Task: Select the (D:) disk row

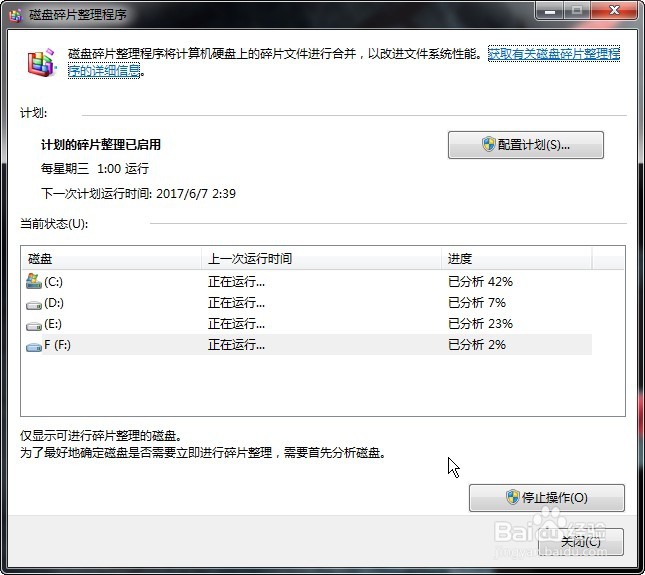Action: [309, 303]
